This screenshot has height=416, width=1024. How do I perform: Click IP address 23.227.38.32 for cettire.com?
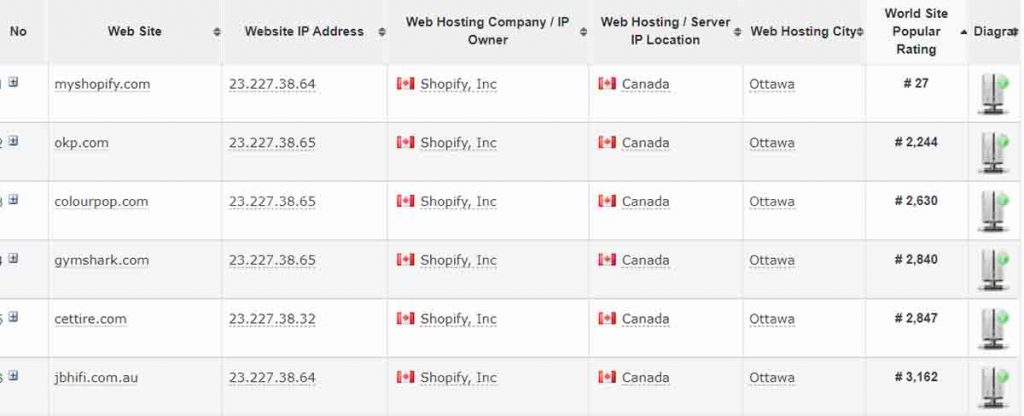272,320
